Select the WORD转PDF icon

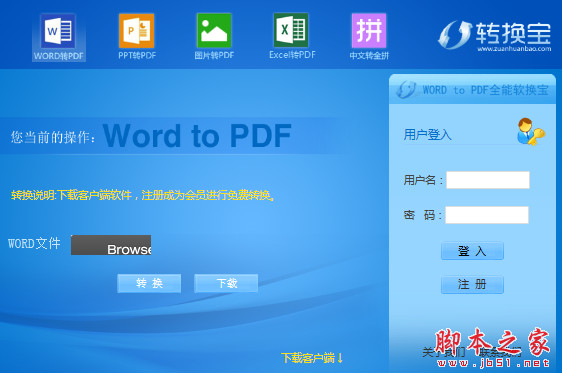click(58, 37)
